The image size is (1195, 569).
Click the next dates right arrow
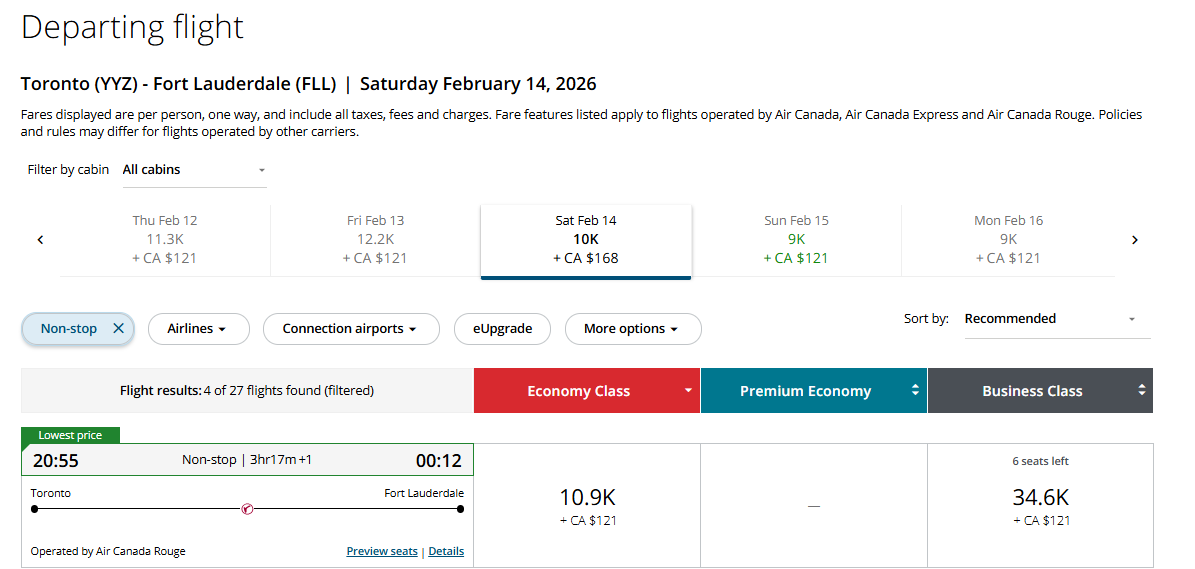pyautogui.click(x=1134, y=240)
